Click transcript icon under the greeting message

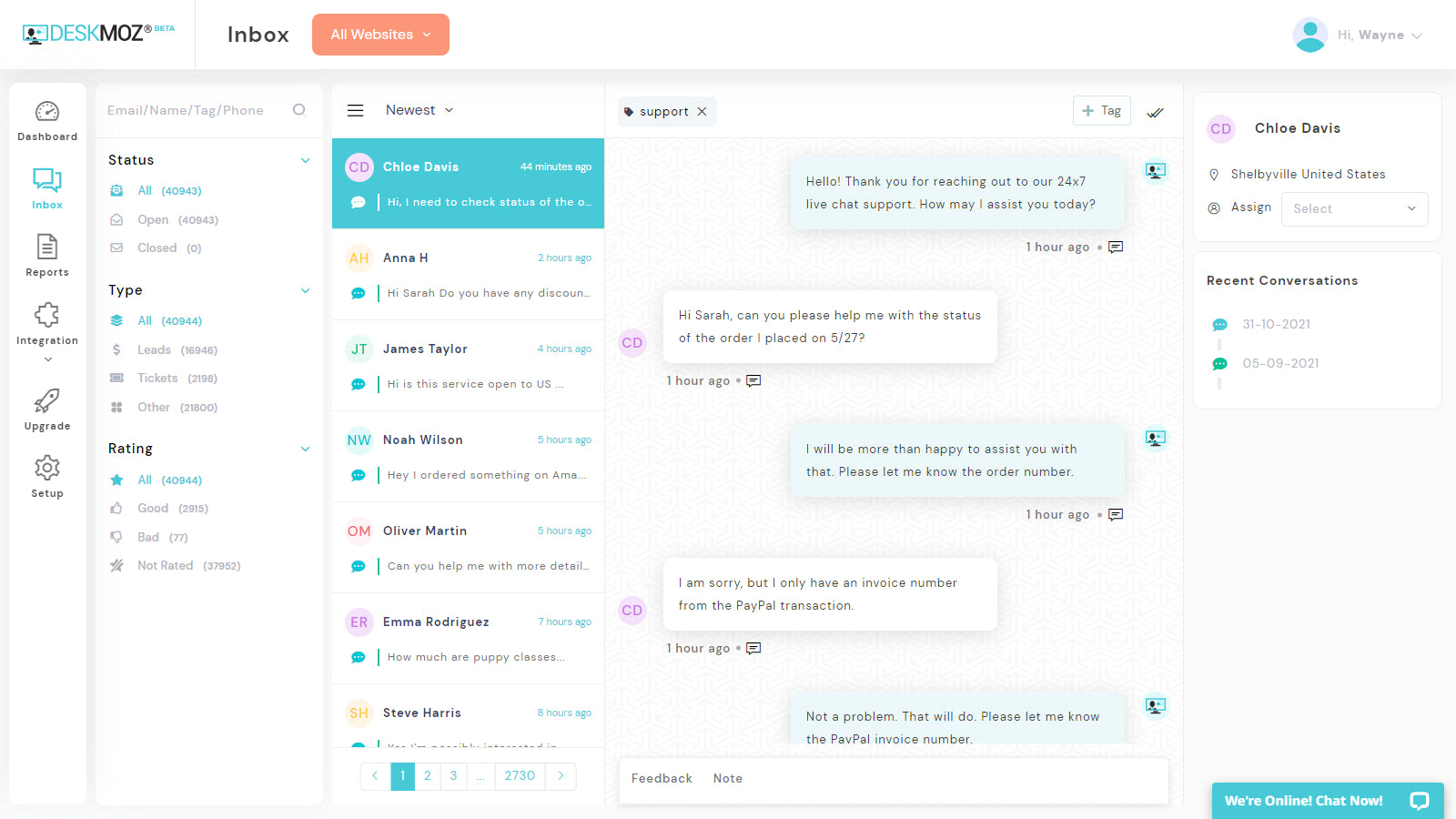(1116, 248)
